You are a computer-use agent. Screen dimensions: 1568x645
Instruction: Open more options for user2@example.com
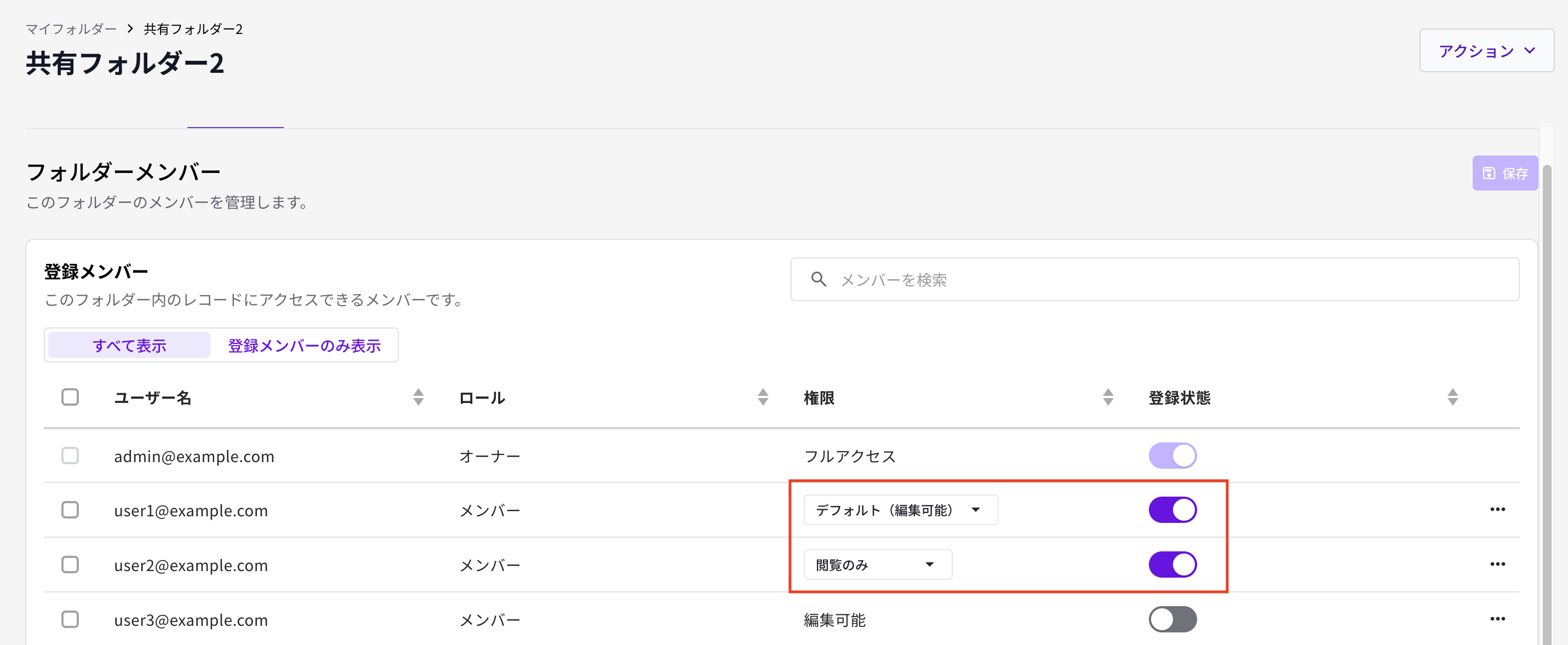[1497, 564]
